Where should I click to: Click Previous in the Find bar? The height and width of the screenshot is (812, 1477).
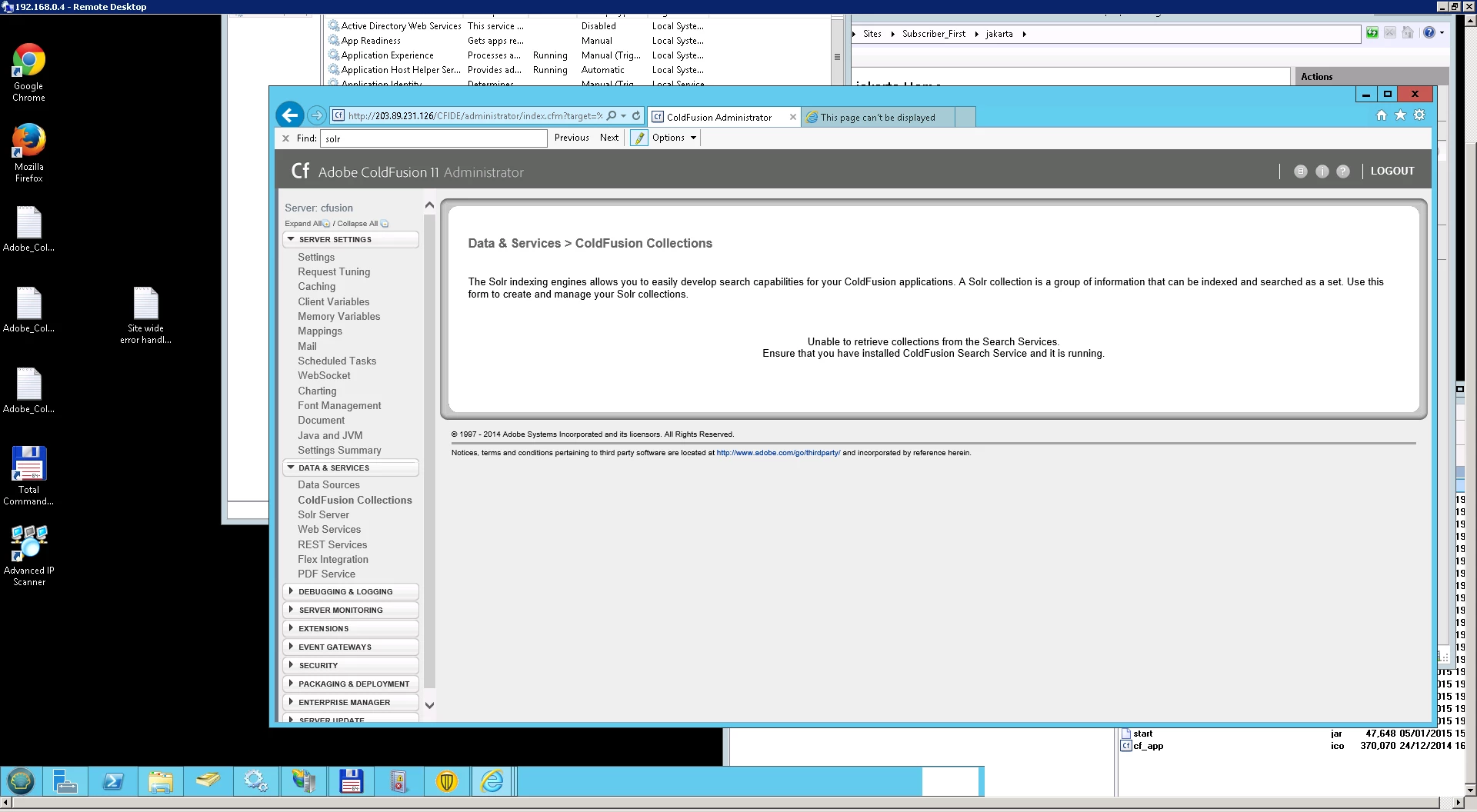[572, 138]
